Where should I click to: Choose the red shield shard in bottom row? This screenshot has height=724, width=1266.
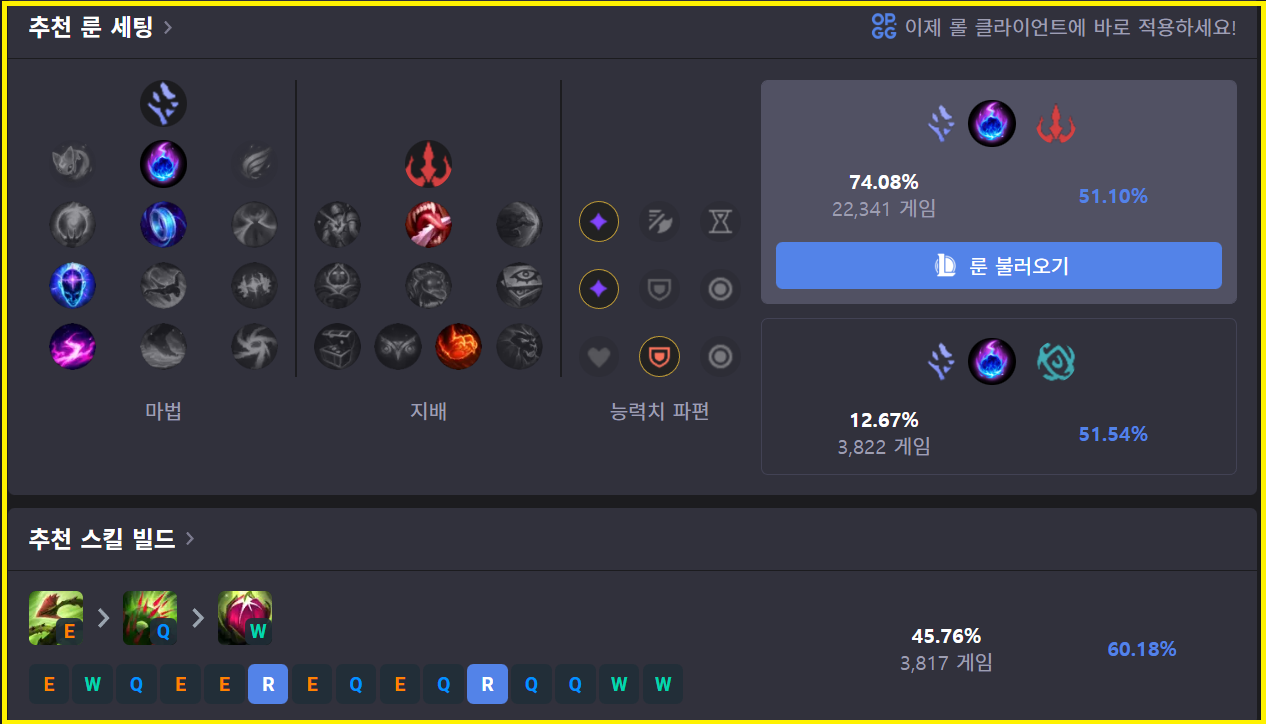pos(660,357)
